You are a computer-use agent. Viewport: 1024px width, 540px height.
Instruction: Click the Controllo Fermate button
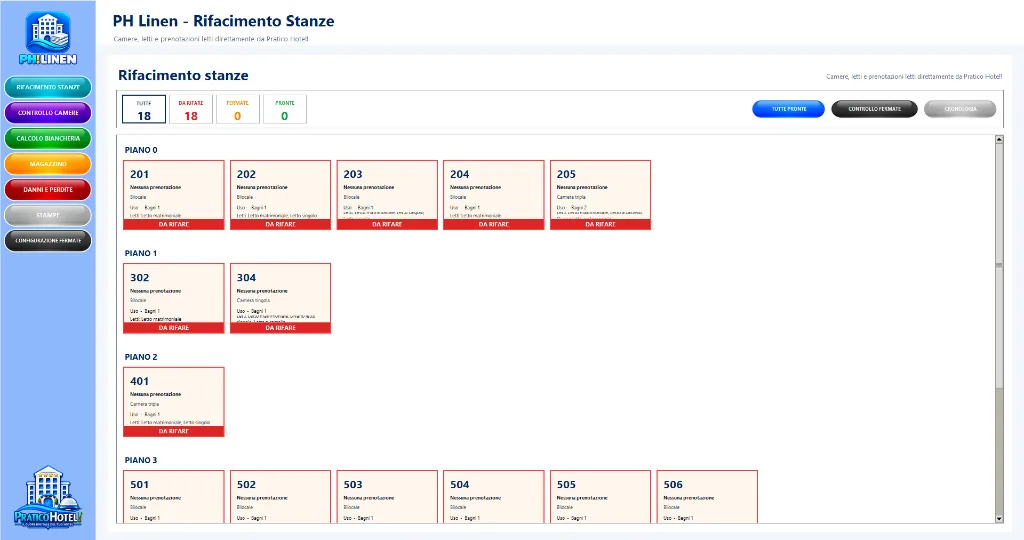point(874,109)
